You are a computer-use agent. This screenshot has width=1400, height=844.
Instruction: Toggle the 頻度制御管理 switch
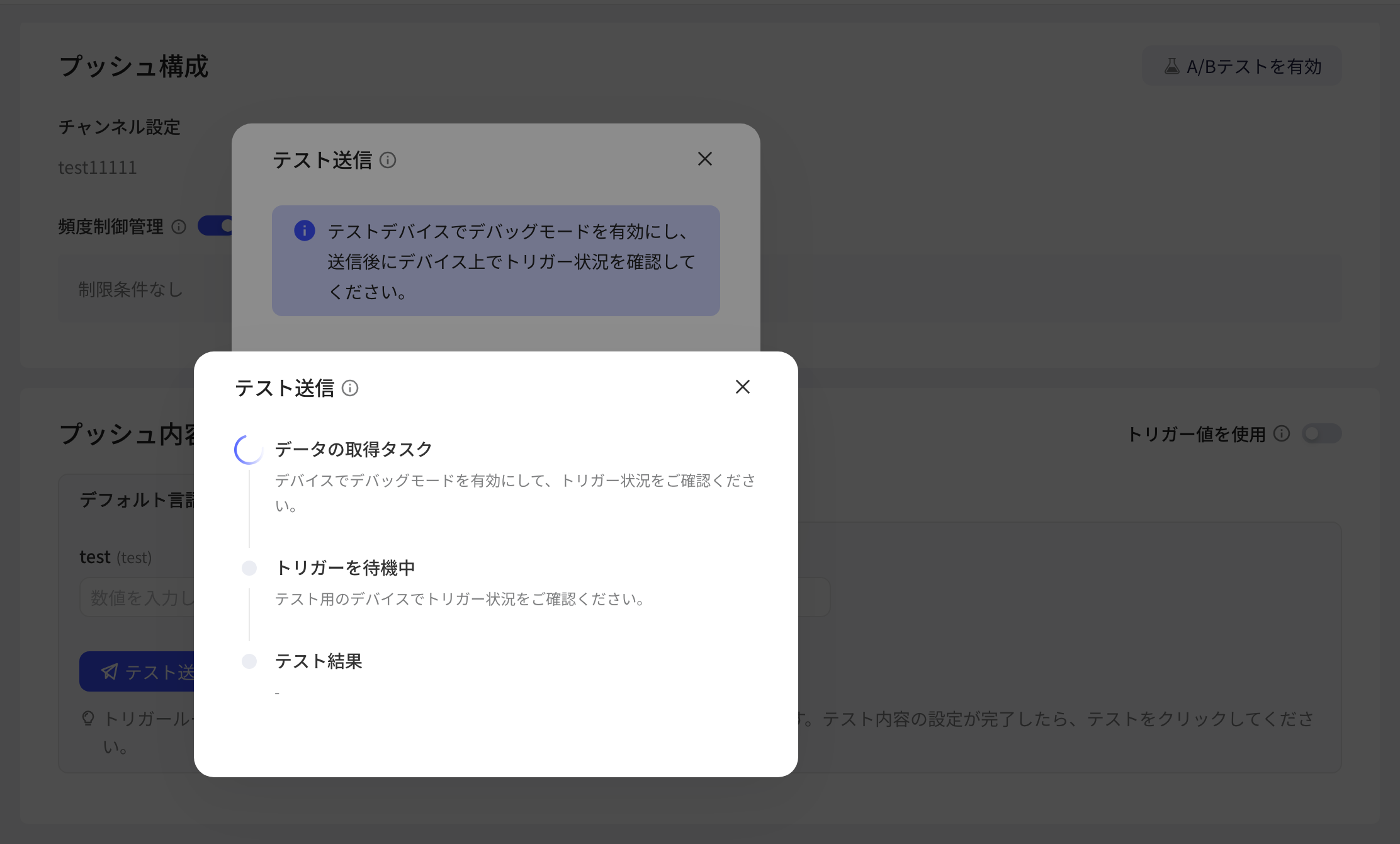[215, 225]
